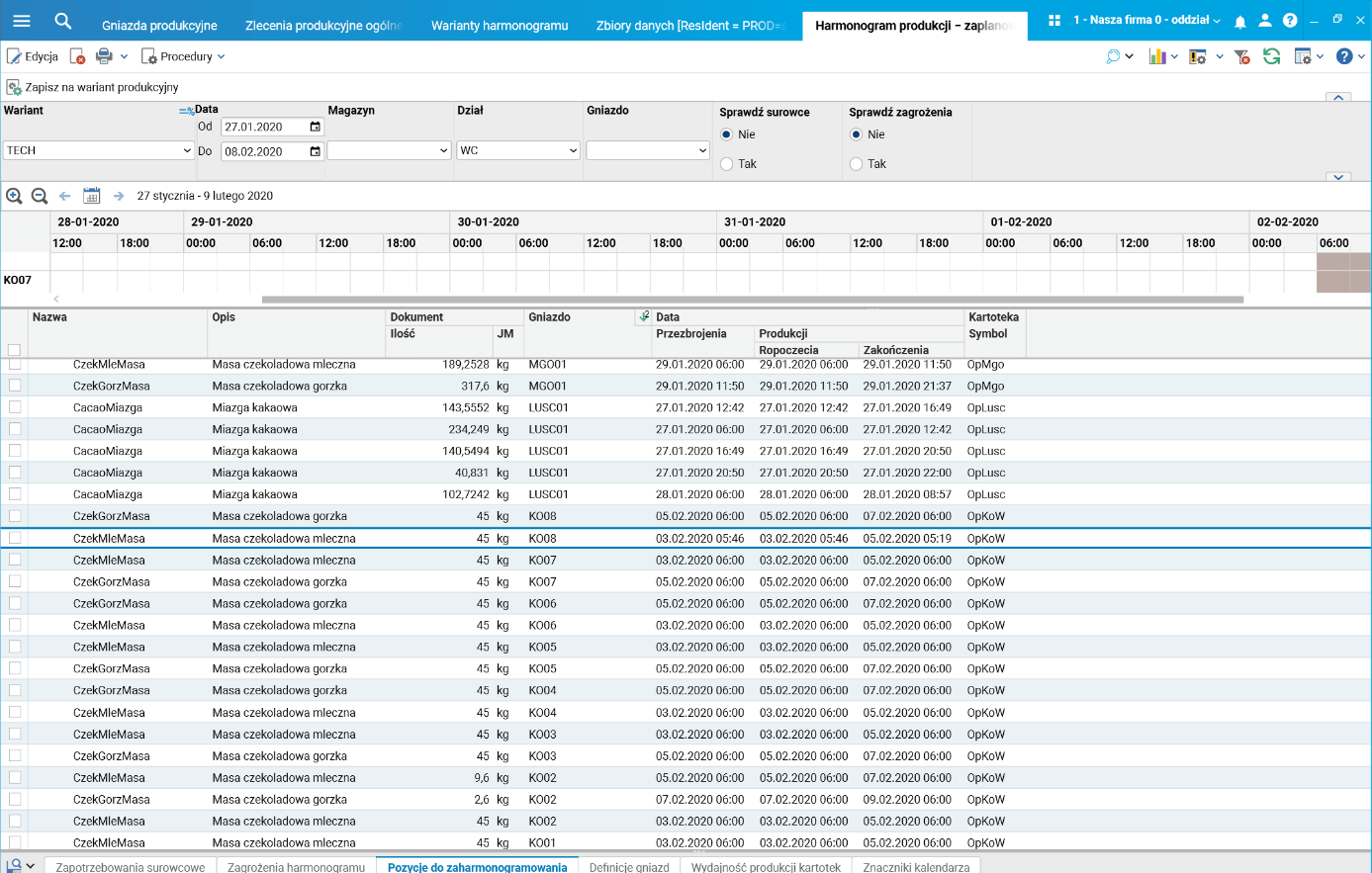Screen dimensions: 1372x873
Task: Open the Zagrożenia harmonogramu bottom tab
Action: (x=296, y=866)
